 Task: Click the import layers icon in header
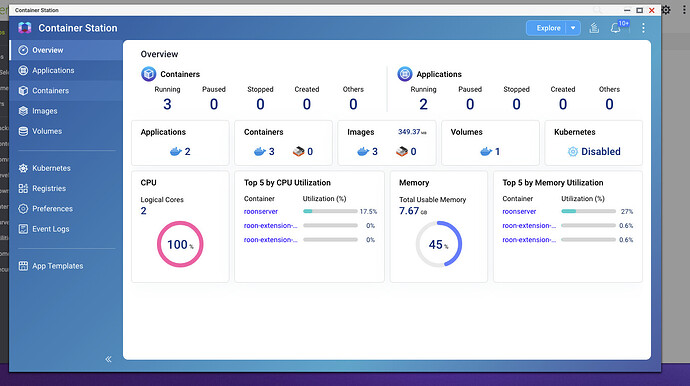(594, 28)
